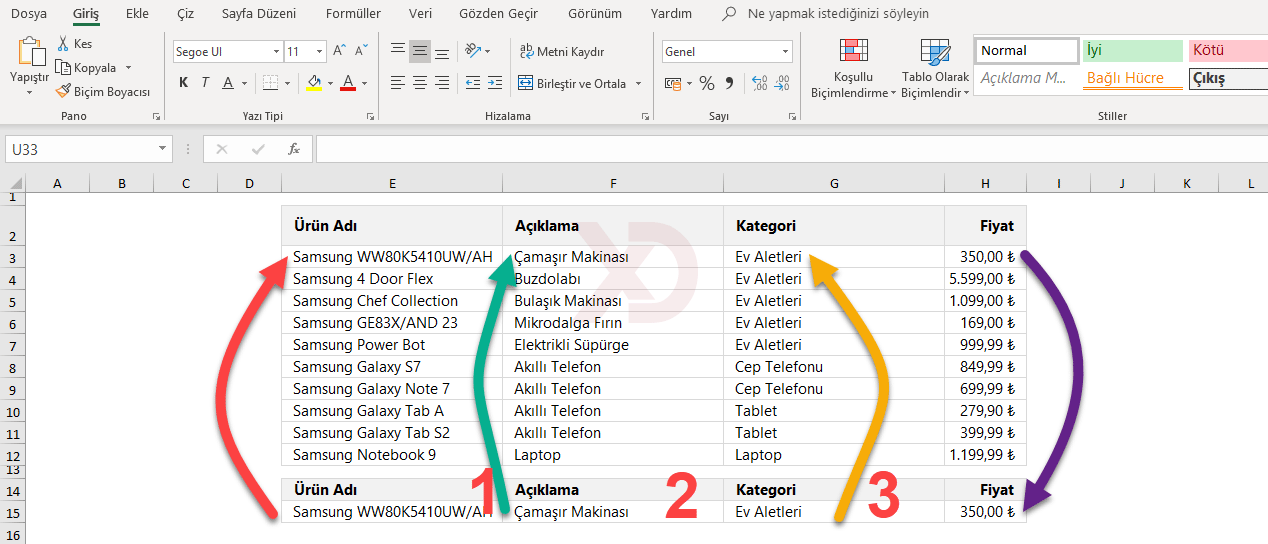The width and height of the screenshot is (1268, 544).
Task: Click the Birleştir ve Ortala button
Action: pyautogui.click(x=573, y=83)
